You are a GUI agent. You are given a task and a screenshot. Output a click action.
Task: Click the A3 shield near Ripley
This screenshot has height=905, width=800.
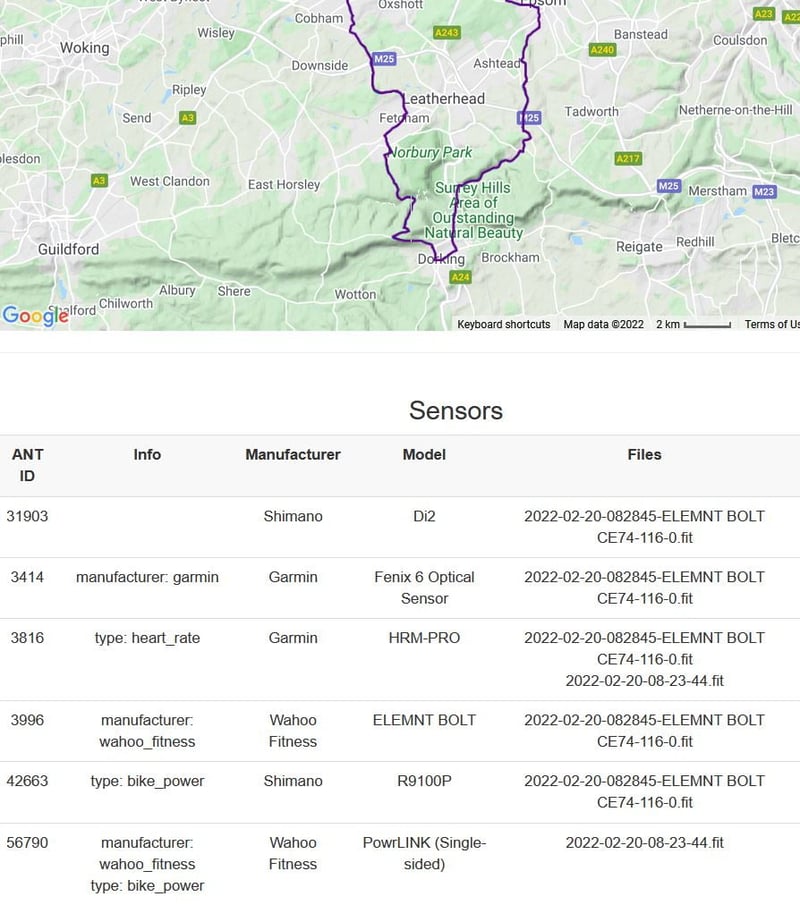(x=187, y=118)
